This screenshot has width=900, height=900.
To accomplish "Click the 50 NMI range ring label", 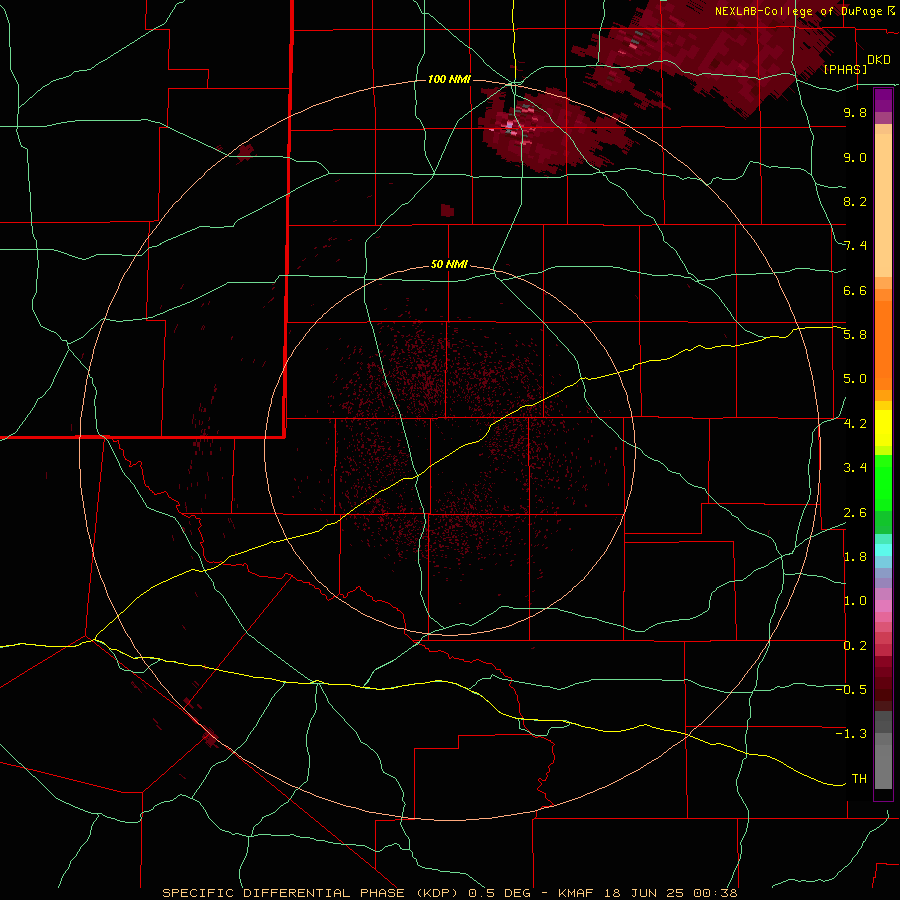I will point(449,264).
